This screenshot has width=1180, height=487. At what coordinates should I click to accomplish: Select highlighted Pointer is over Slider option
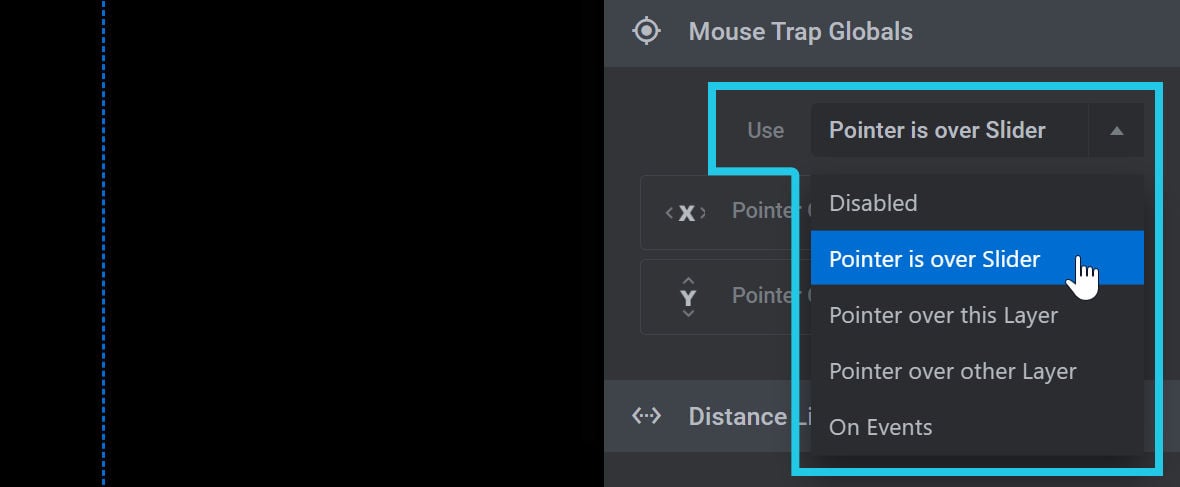tap(977, 258)
